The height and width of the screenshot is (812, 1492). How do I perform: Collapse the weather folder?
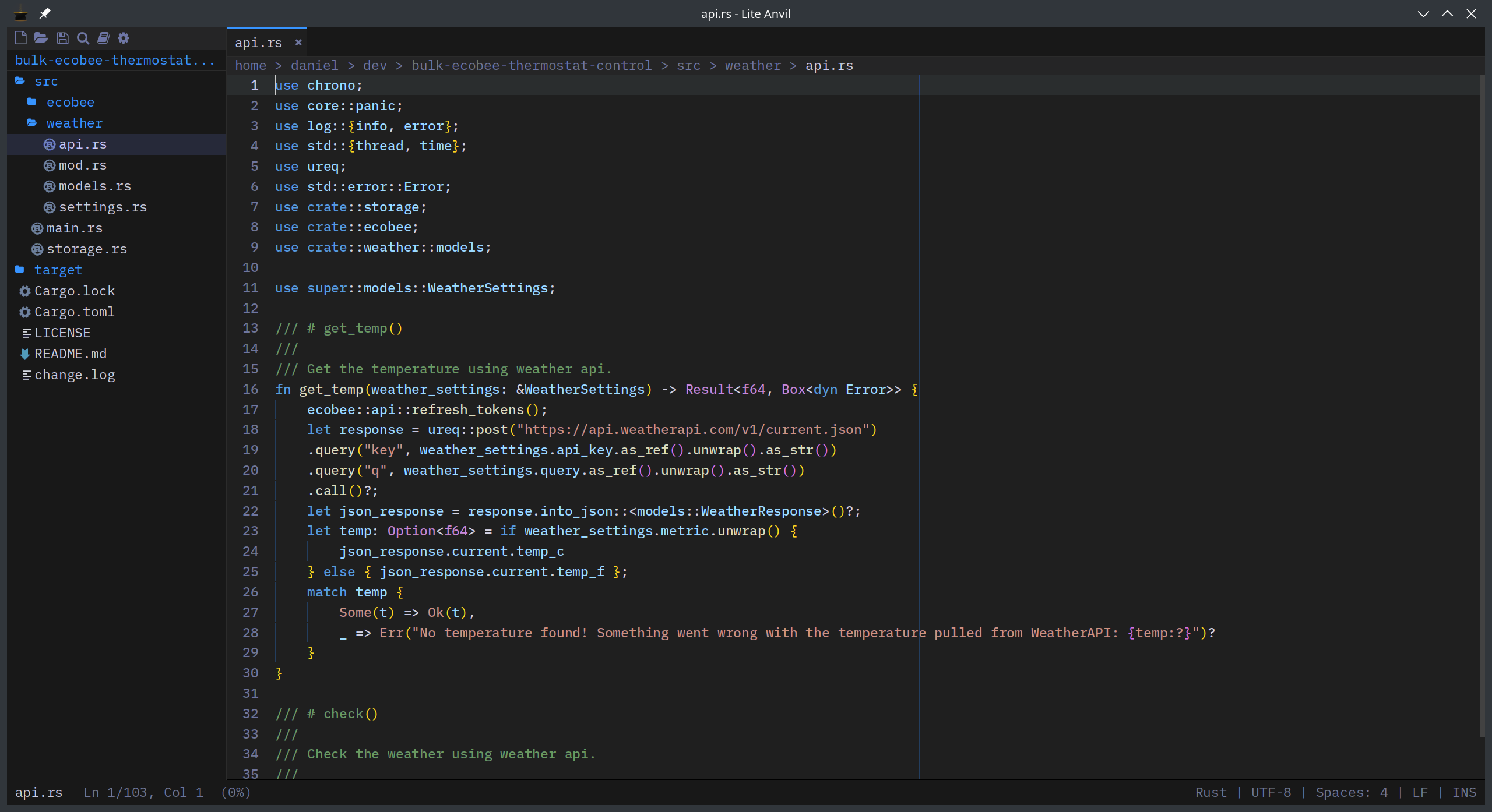pos(74,123)
